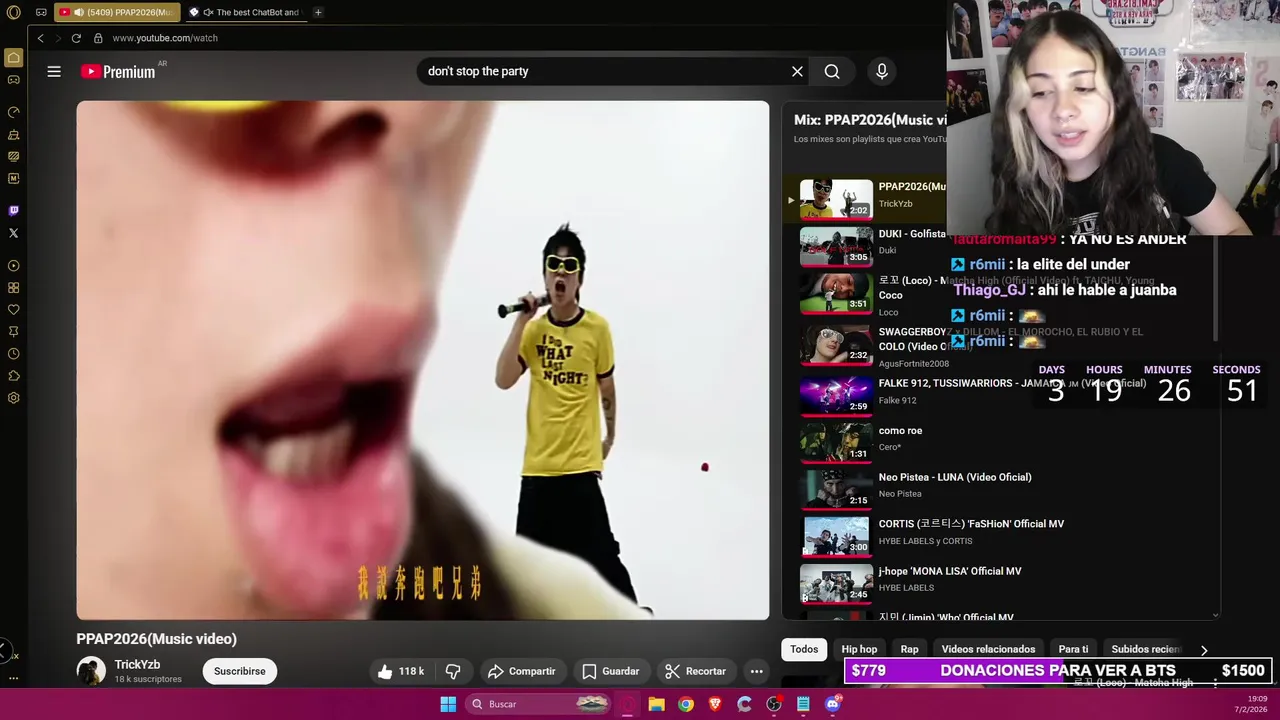Clip the video with Recortar

pos(696,671)
